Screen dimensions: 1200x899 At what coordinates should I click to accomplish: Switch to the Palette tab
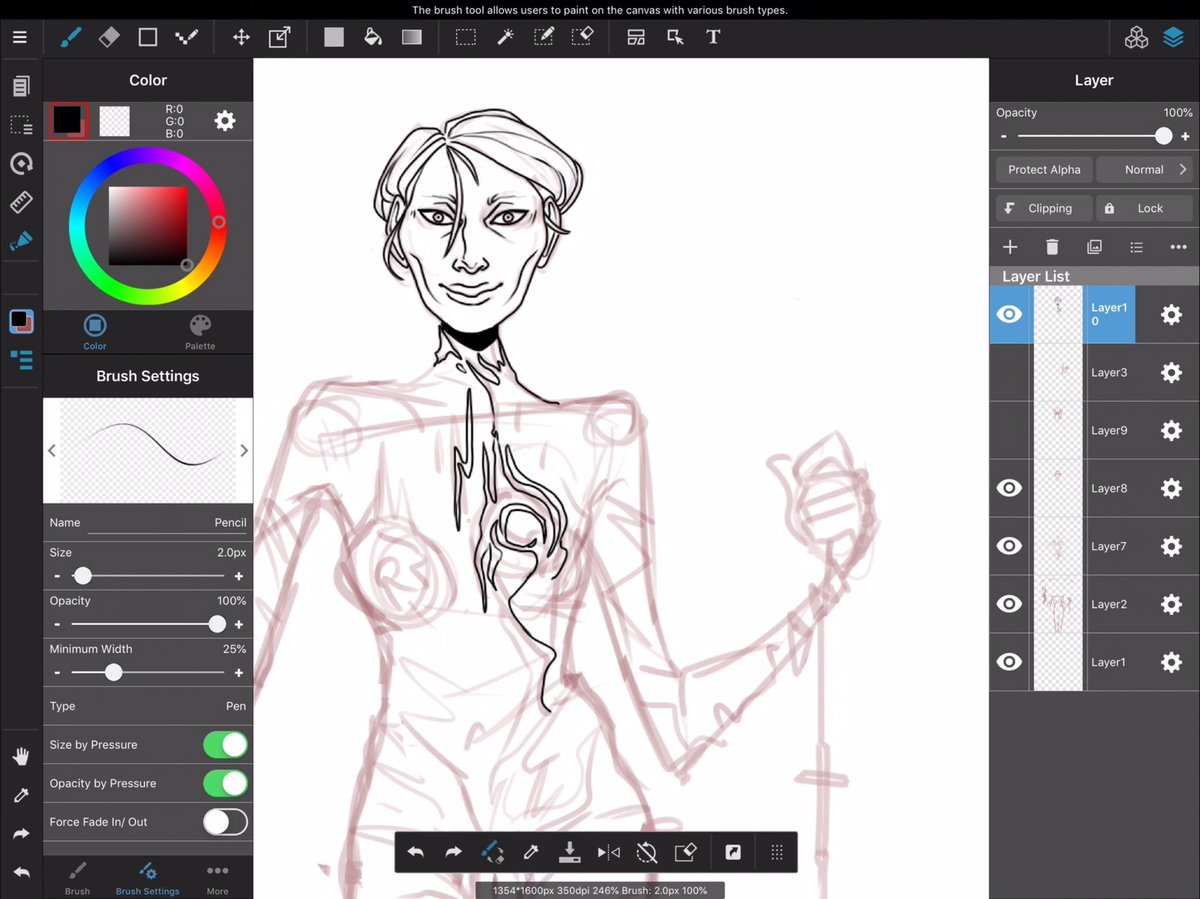pos(200,332)
